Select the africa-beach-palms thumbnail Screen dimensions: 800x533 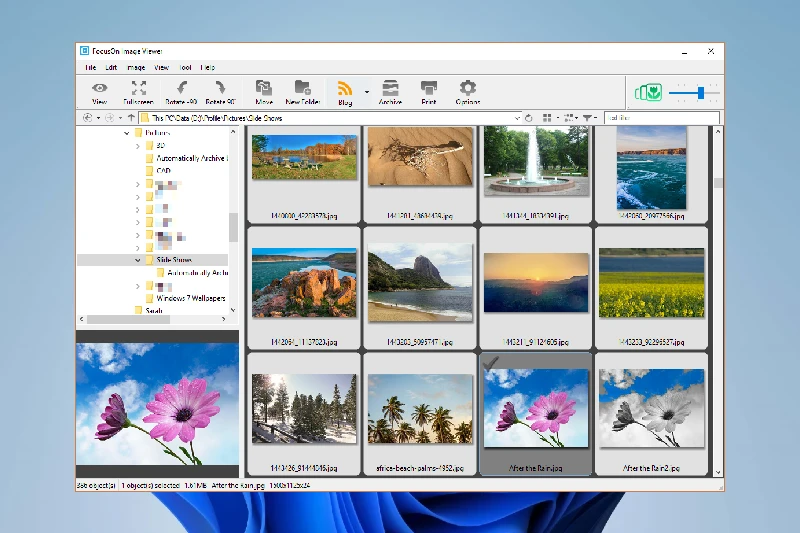click(x=420, y=410)
